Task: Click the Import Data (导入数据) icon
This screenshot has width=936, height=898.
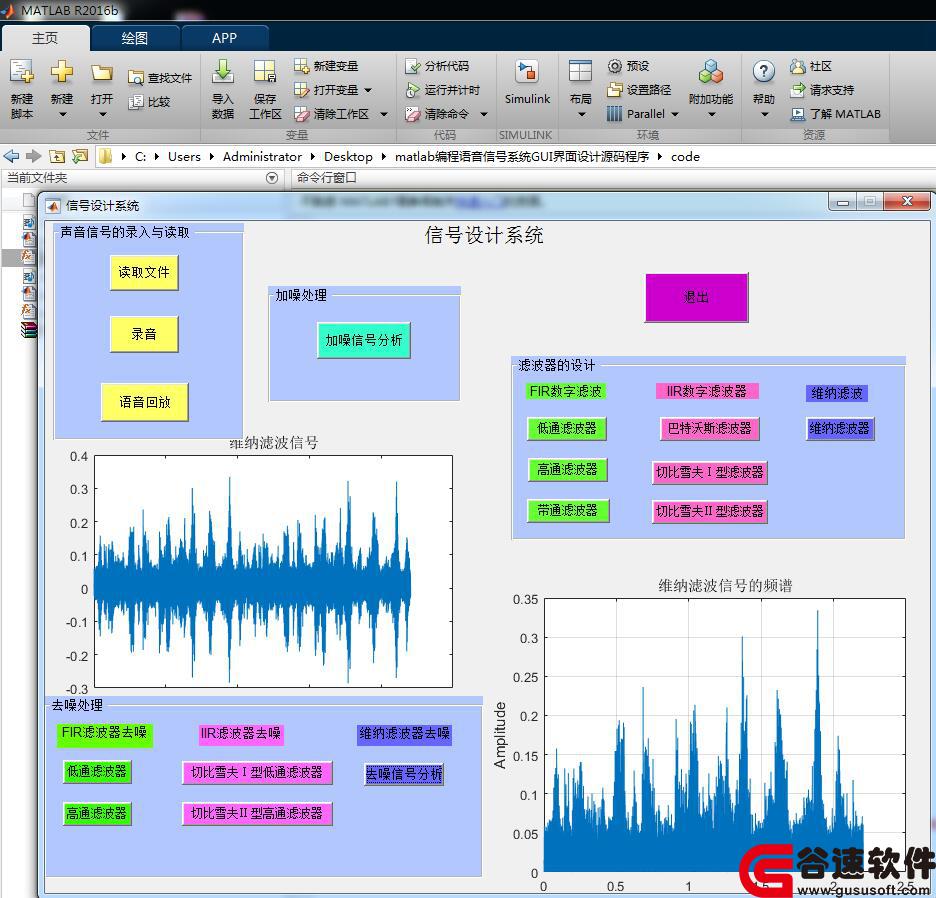Action: click(x=223, y=72)
